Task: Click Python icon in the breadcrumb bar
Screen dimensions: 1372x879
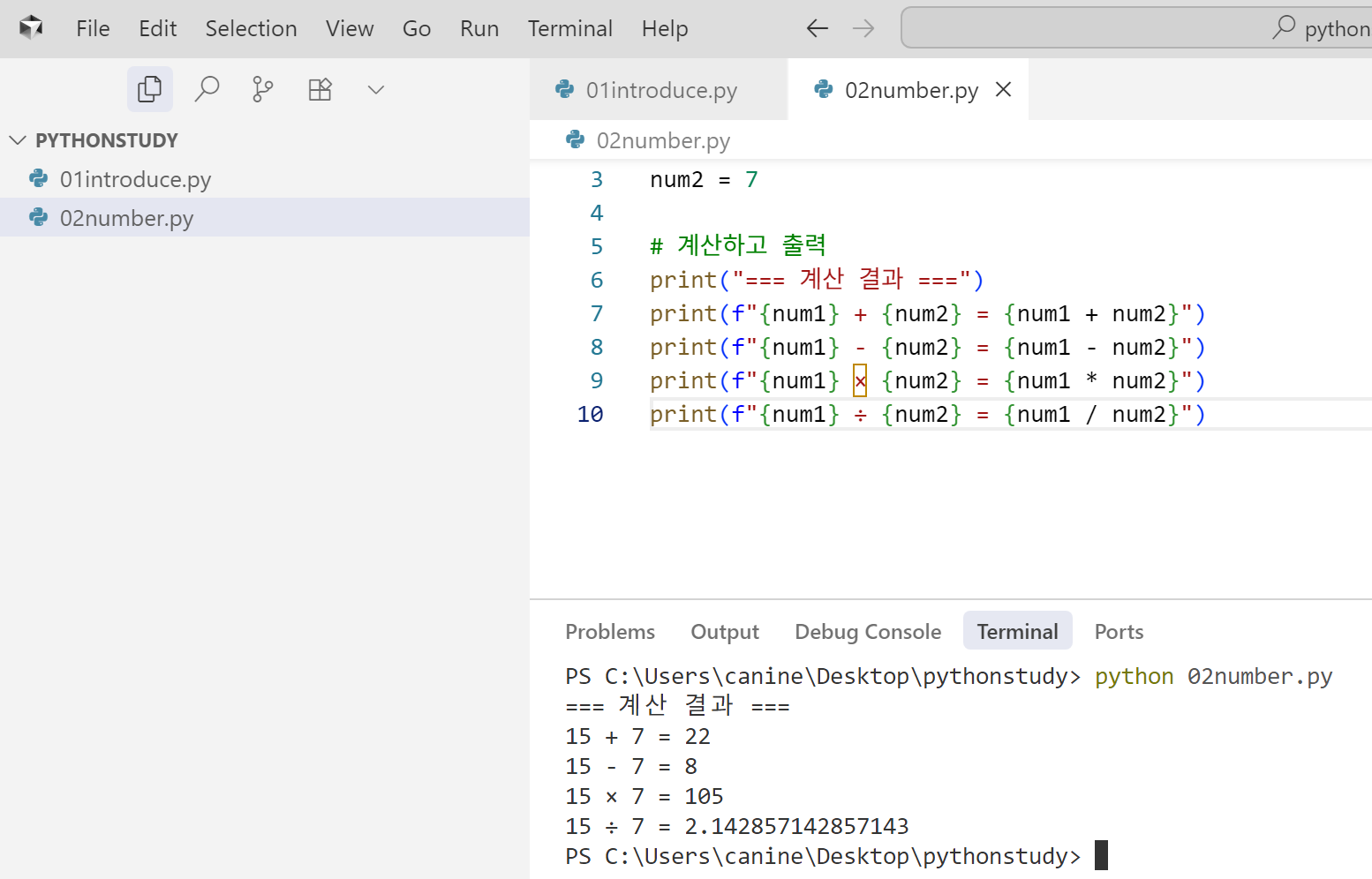Action: (x=575, y=139)
